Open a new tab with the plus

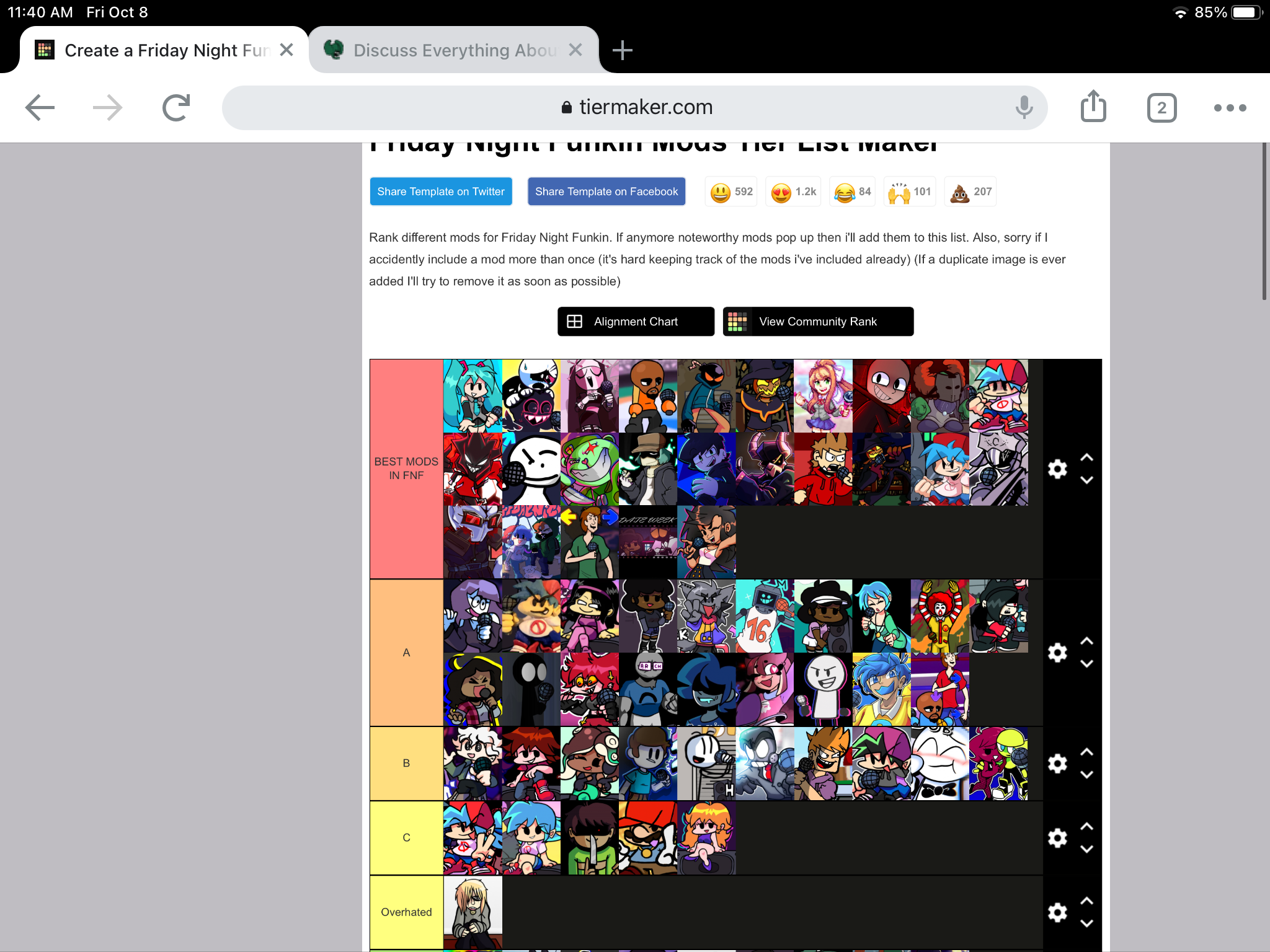[x=622, y=50]
